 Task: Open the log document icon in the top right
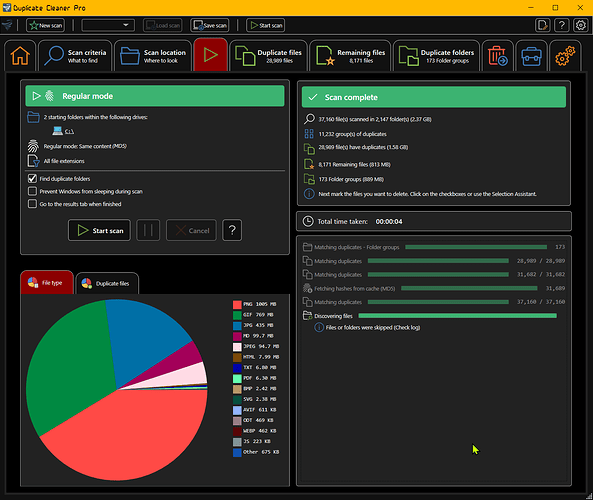tap(542, 25)
